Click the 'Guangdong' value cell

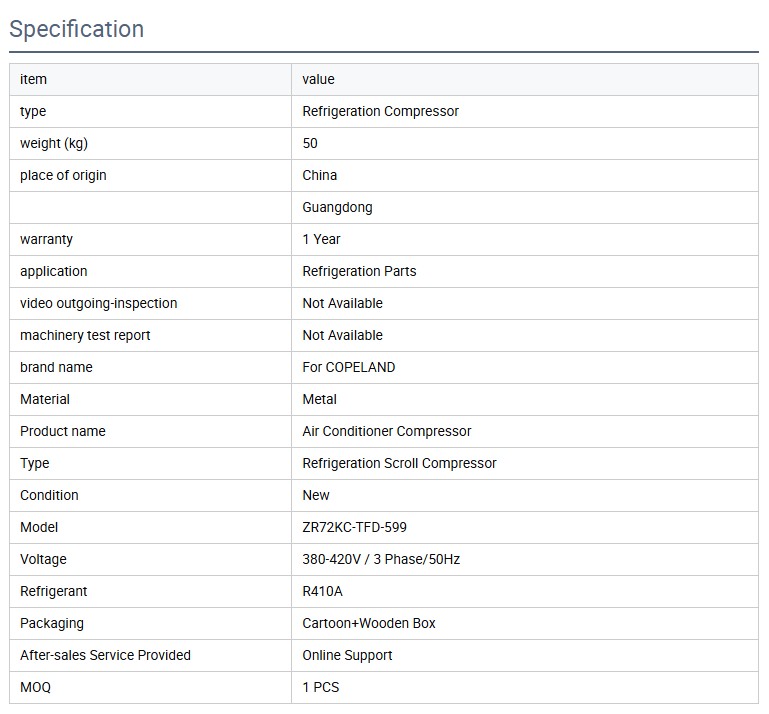337,207
